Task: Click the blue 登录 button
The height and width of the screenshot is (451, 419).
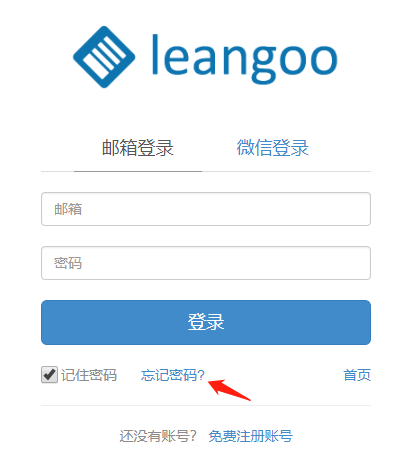Action: [x=206, y=322]
